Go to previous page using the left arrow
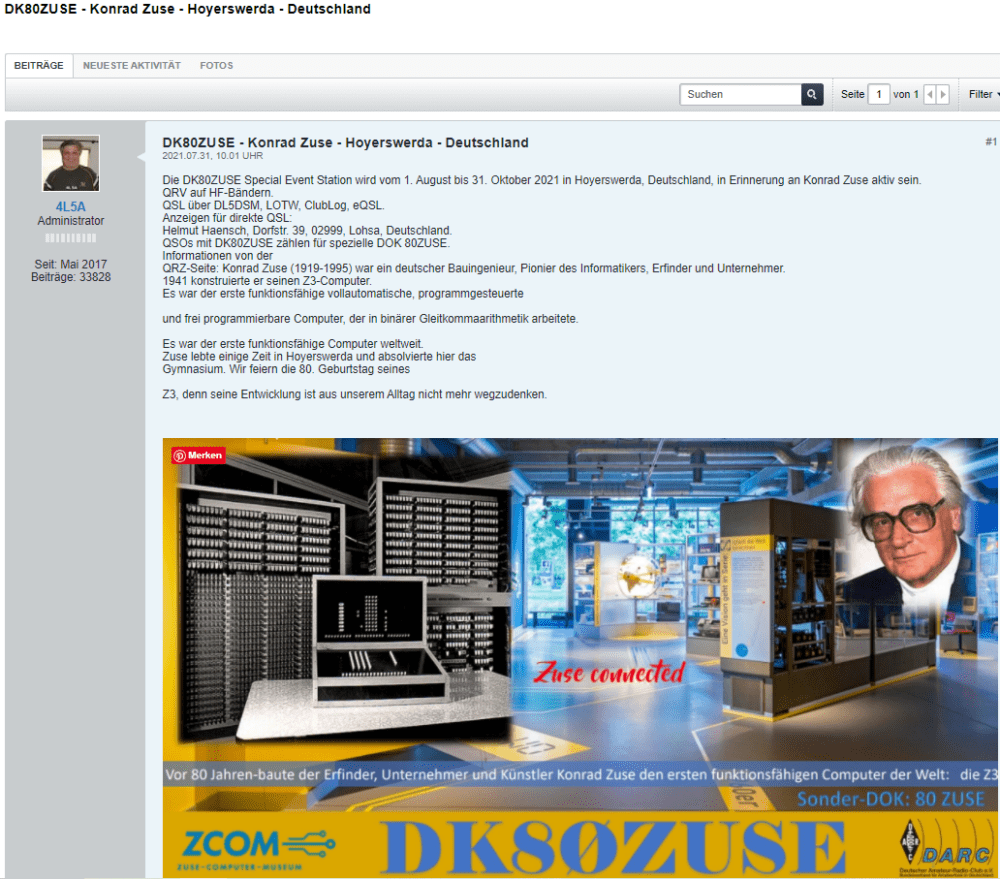This screenshot has height=879, width=1000. pyautogui.click(x=928, y=94)
